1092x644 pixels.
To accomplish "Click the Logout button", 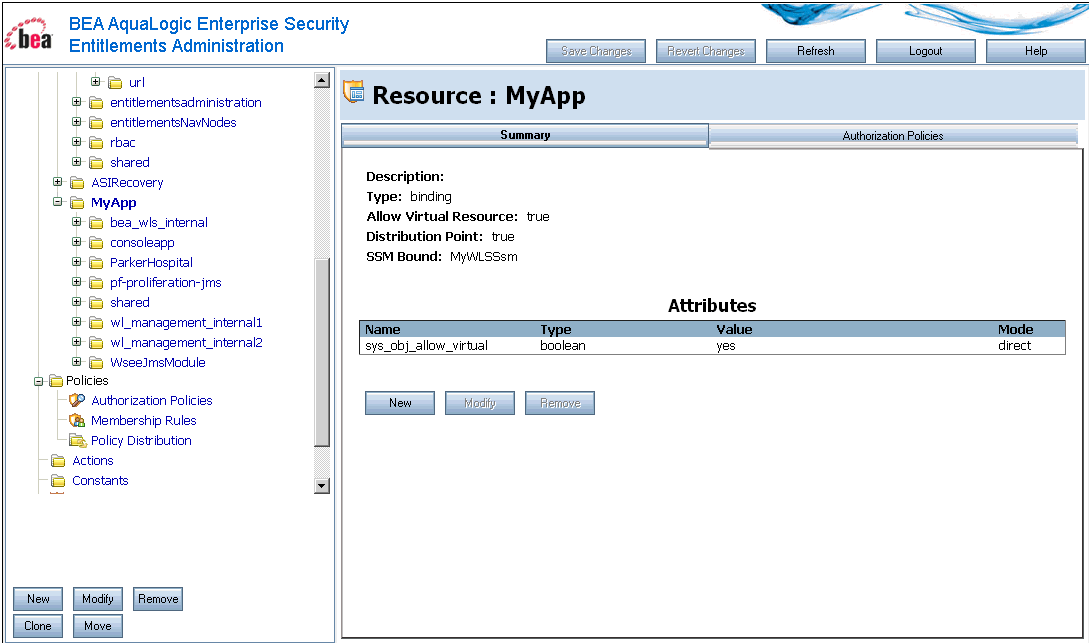I will [926, 51].
